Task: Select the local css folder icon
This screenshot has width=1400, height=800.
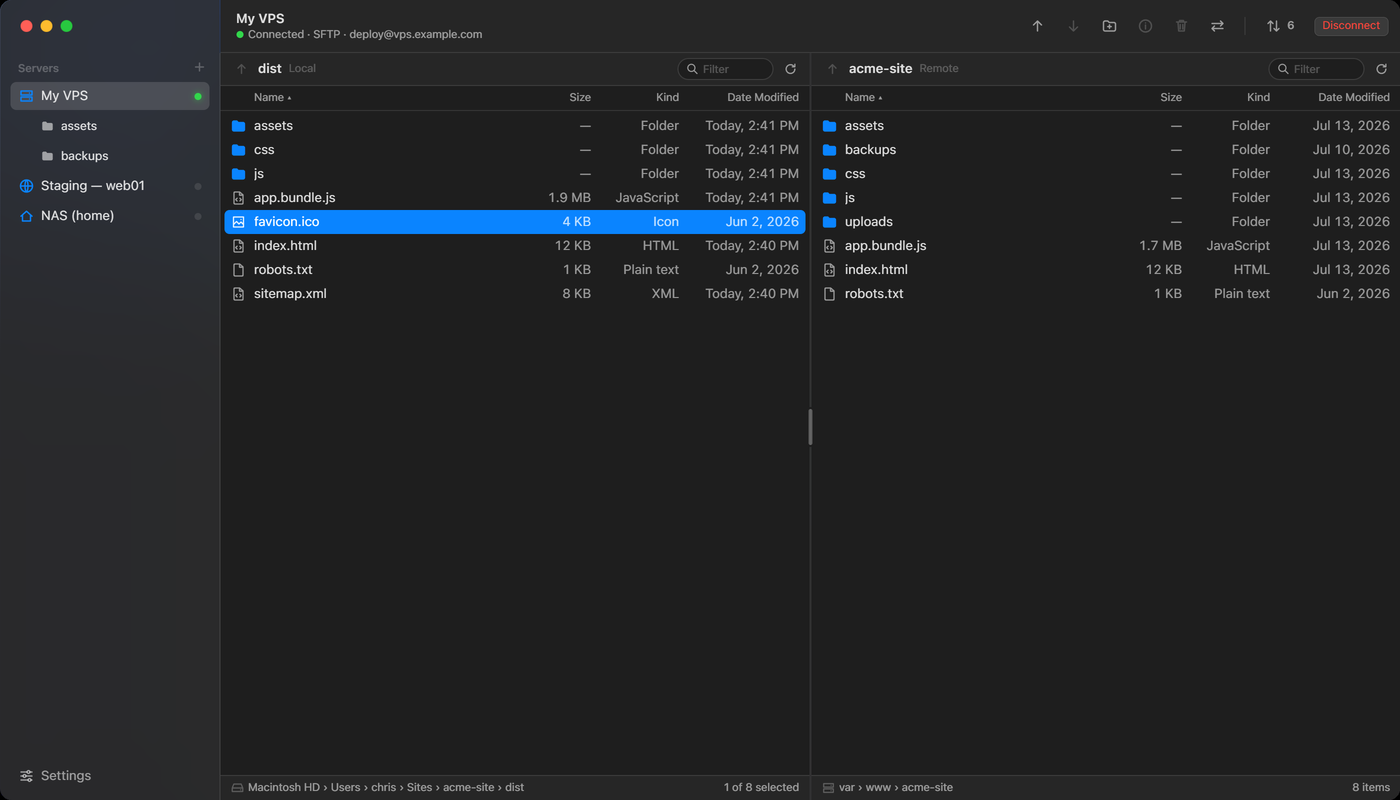Action: tap(238, 150)
